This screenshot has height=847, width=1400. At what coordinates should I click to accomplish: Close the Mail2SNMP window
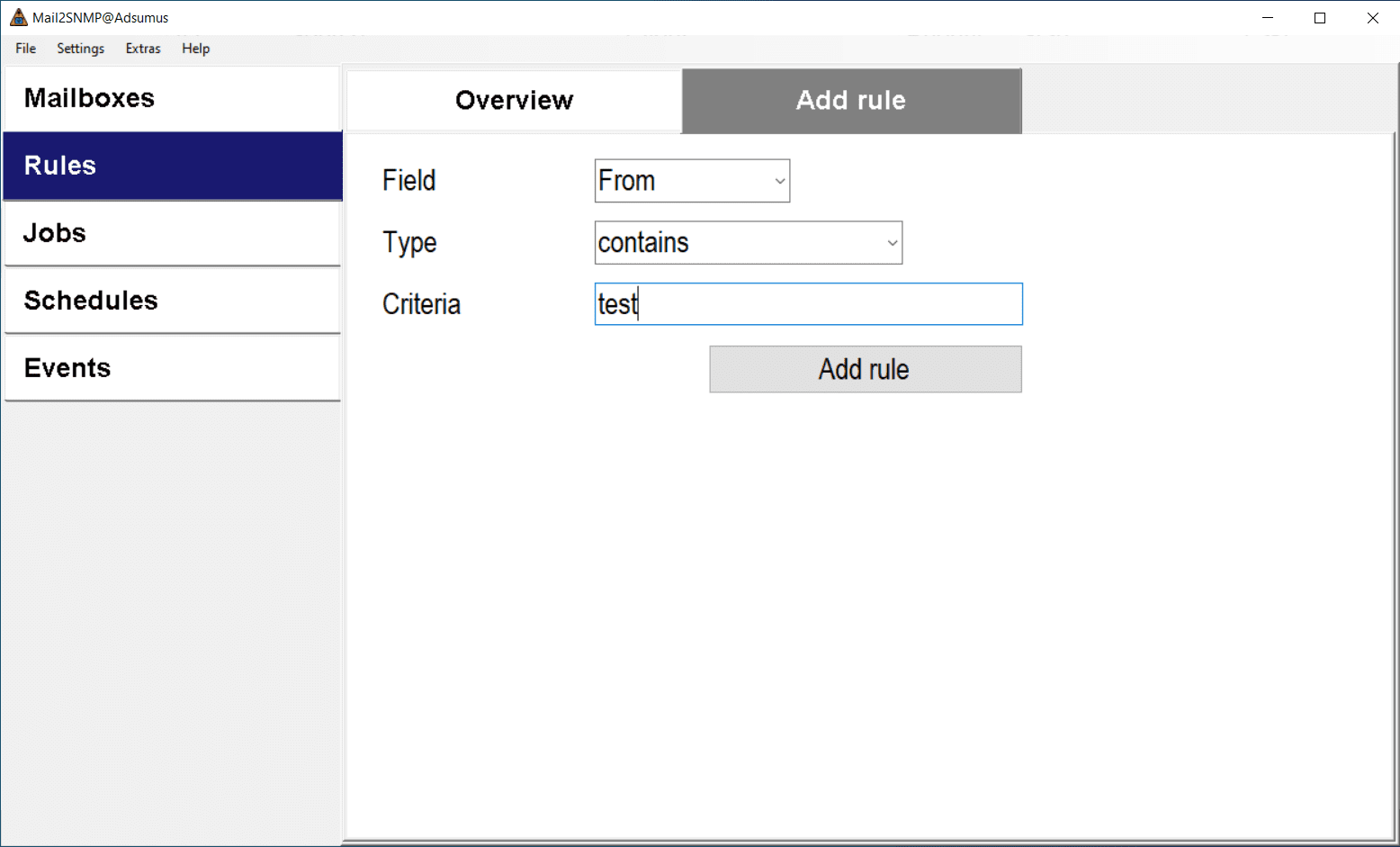tap(1373, 18)
